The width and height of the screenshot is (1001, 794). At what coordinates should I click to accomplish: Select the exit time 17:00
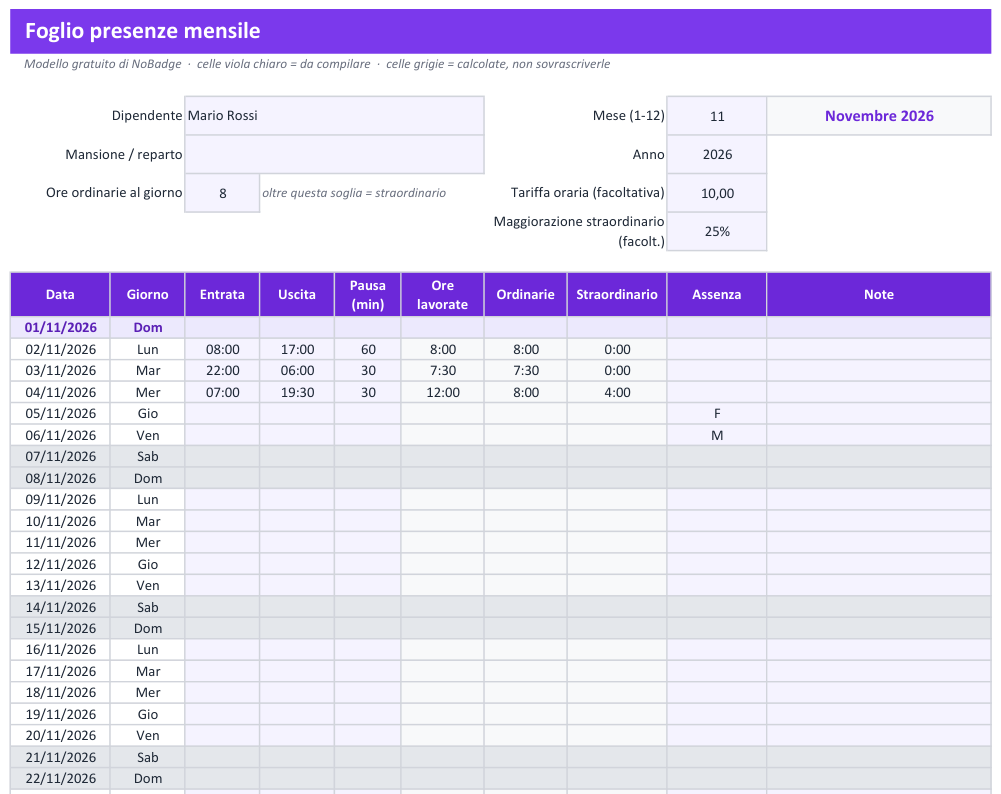click(x=297, y=349)
